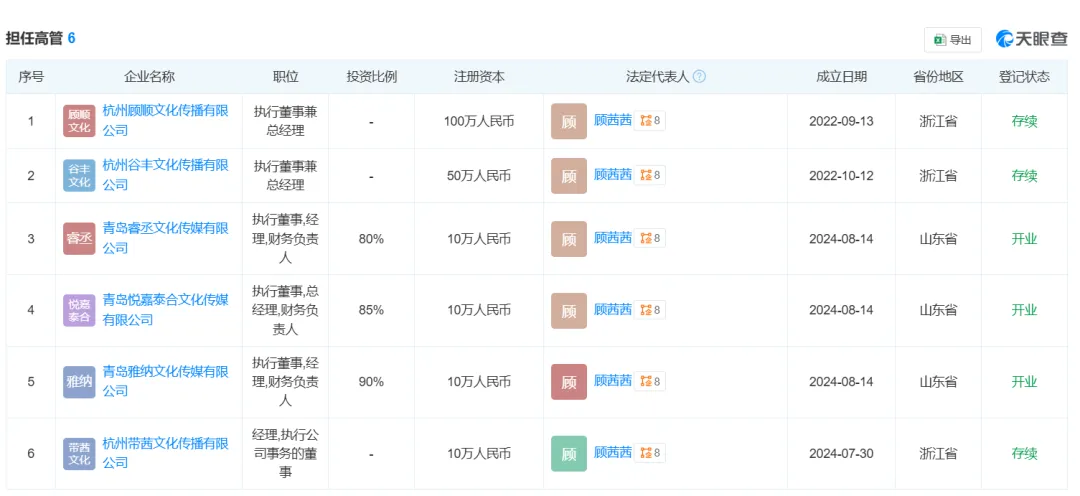Click related-companies badge 8 in row 4

tap(651, 310)
